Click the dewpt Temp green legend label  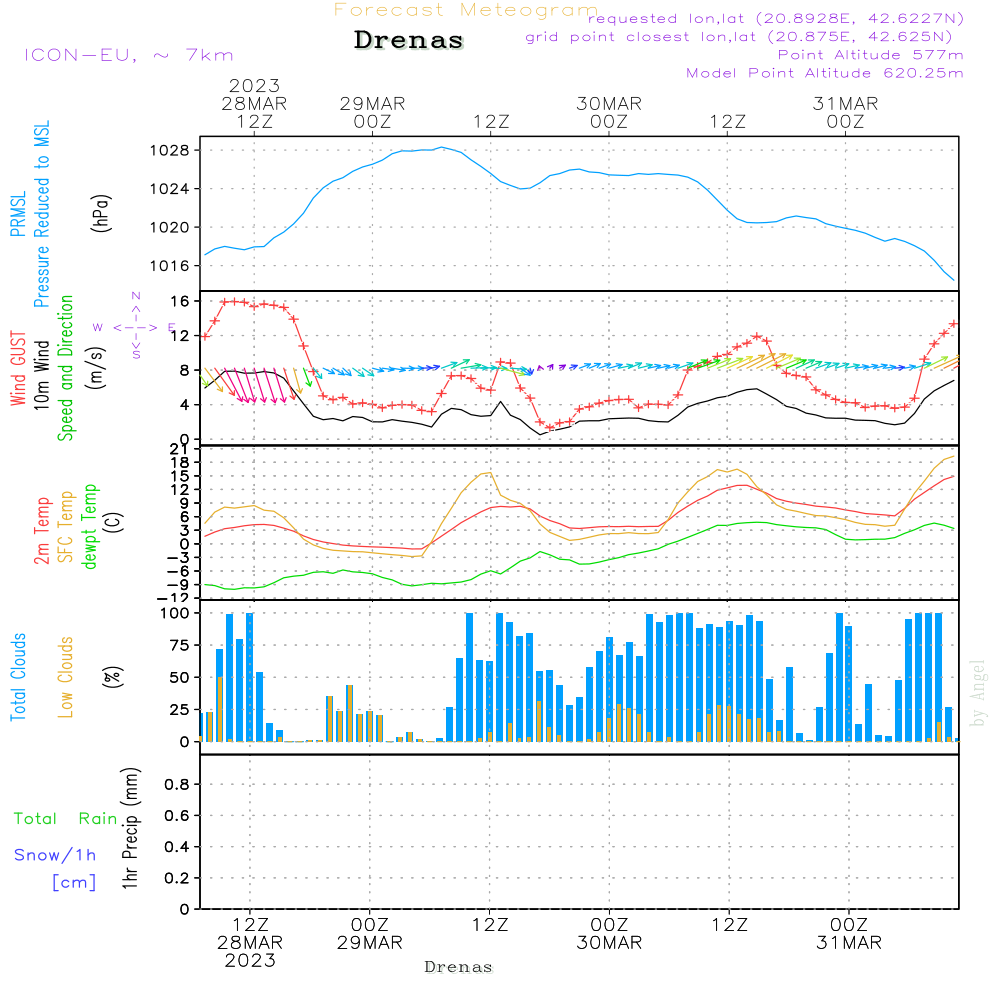(90, 526)
